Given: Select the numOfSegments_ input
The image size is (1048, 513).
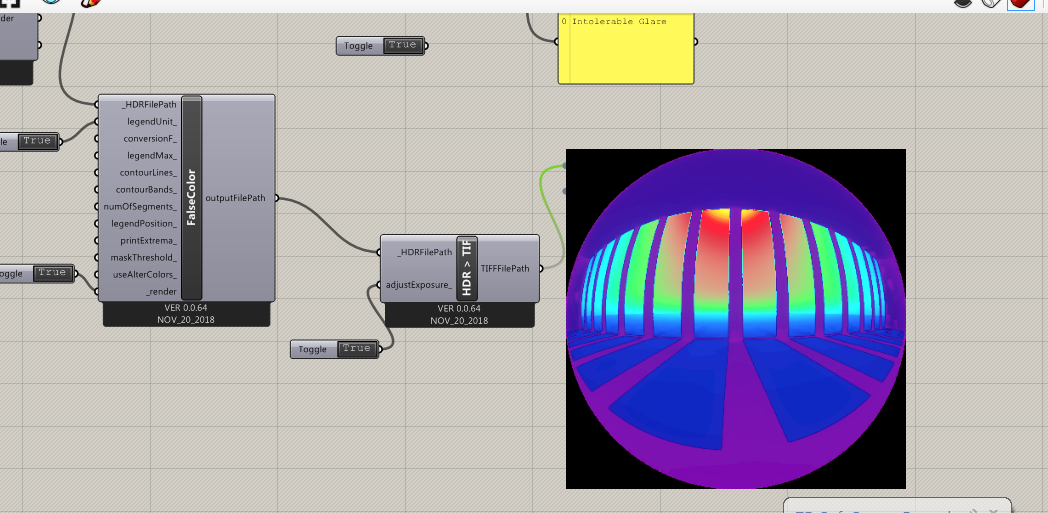Looking at the screenshot, I should pos(140,206).
